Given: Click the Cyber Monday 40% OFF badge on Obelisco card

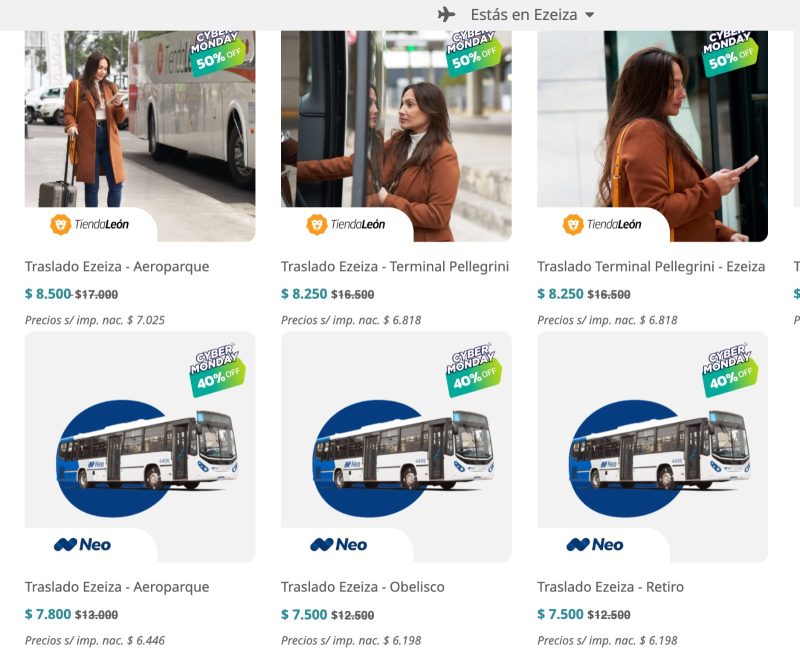Looking at the screenshot, I should pos(473,368).
